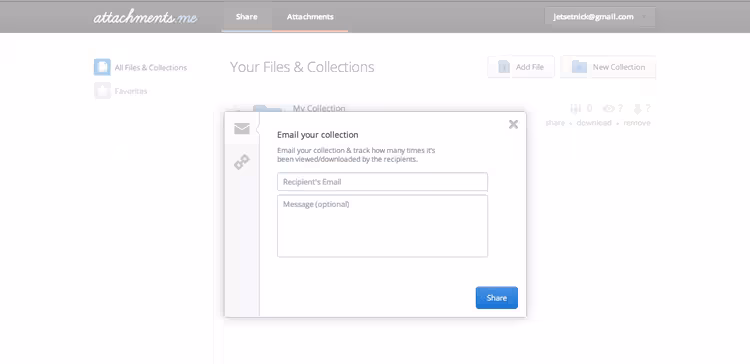Click the Message (optional) text area

click(x=382, y=226)
